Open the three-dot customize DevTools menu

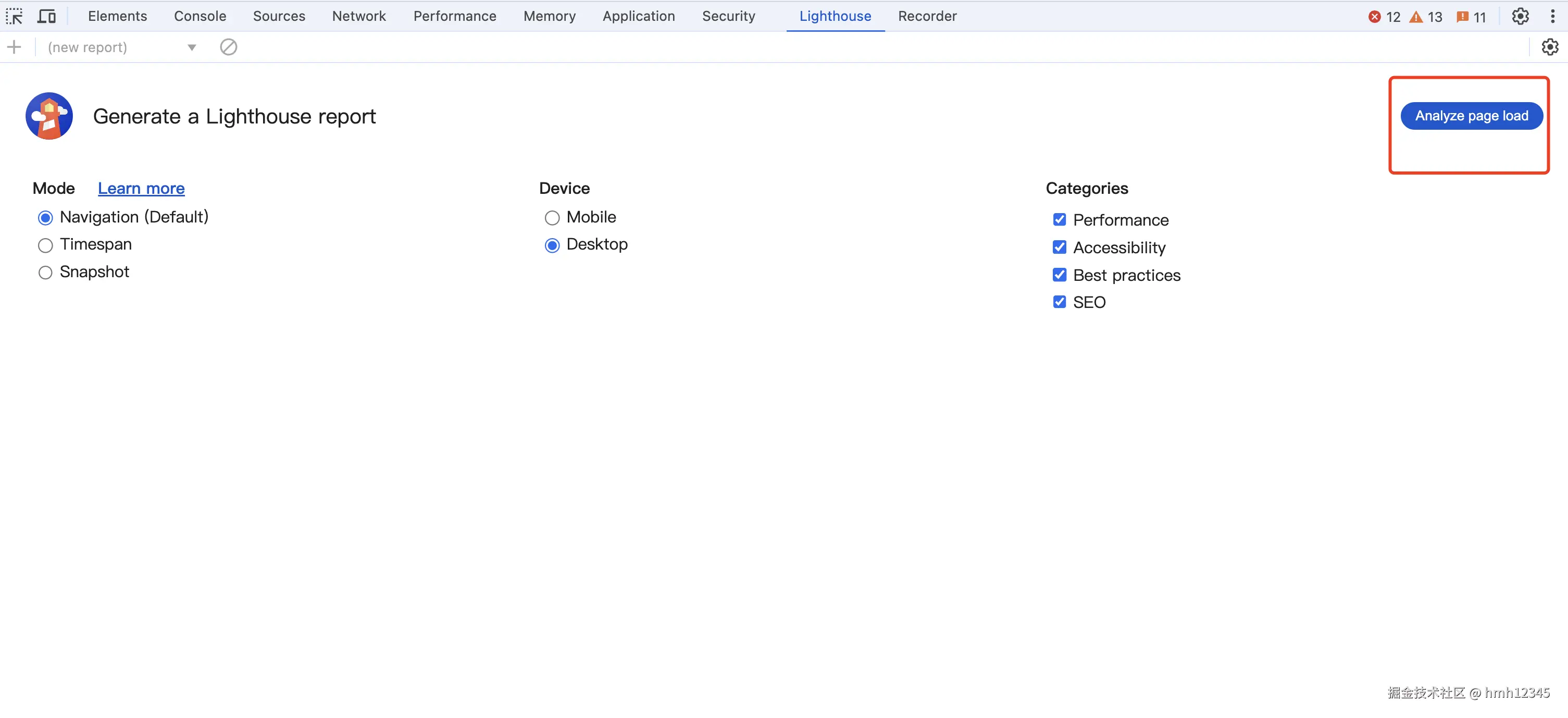[1552, 17]
